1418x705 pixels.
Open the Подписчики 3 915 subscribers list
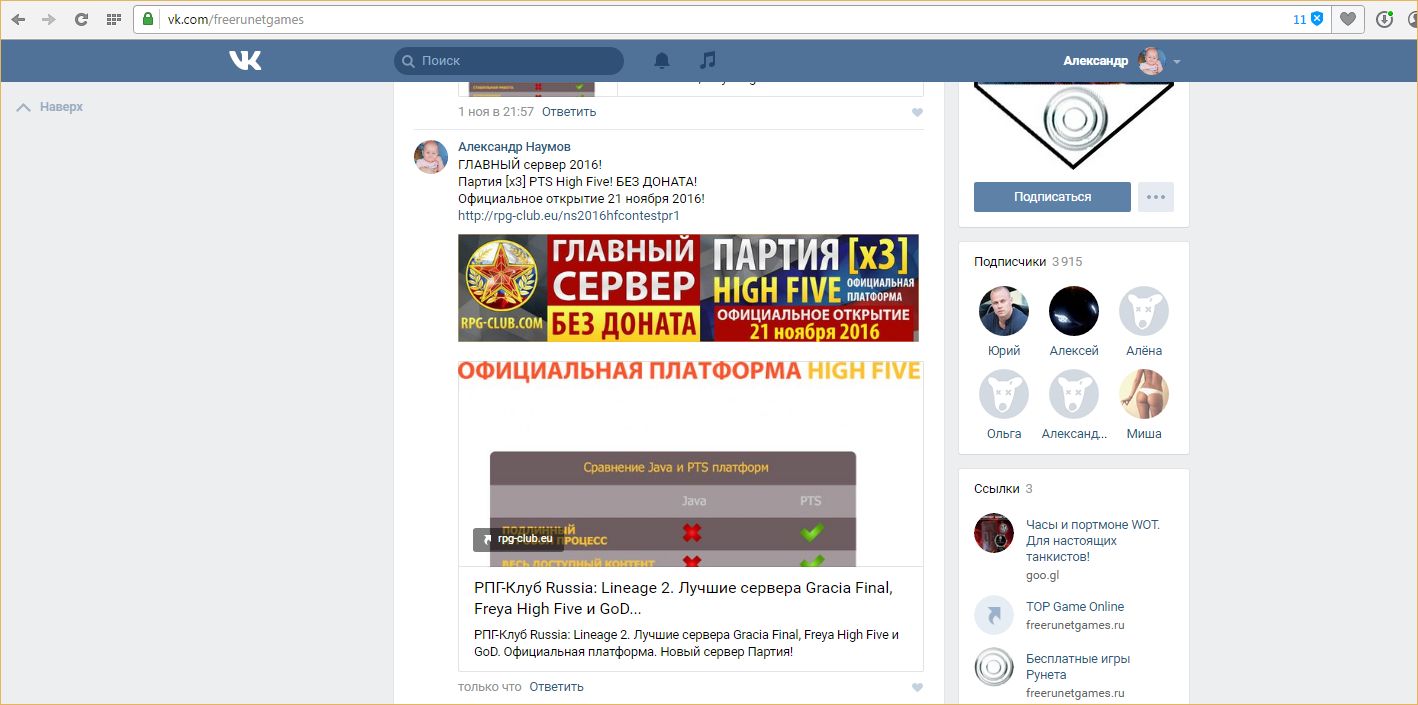point(1028,262)
